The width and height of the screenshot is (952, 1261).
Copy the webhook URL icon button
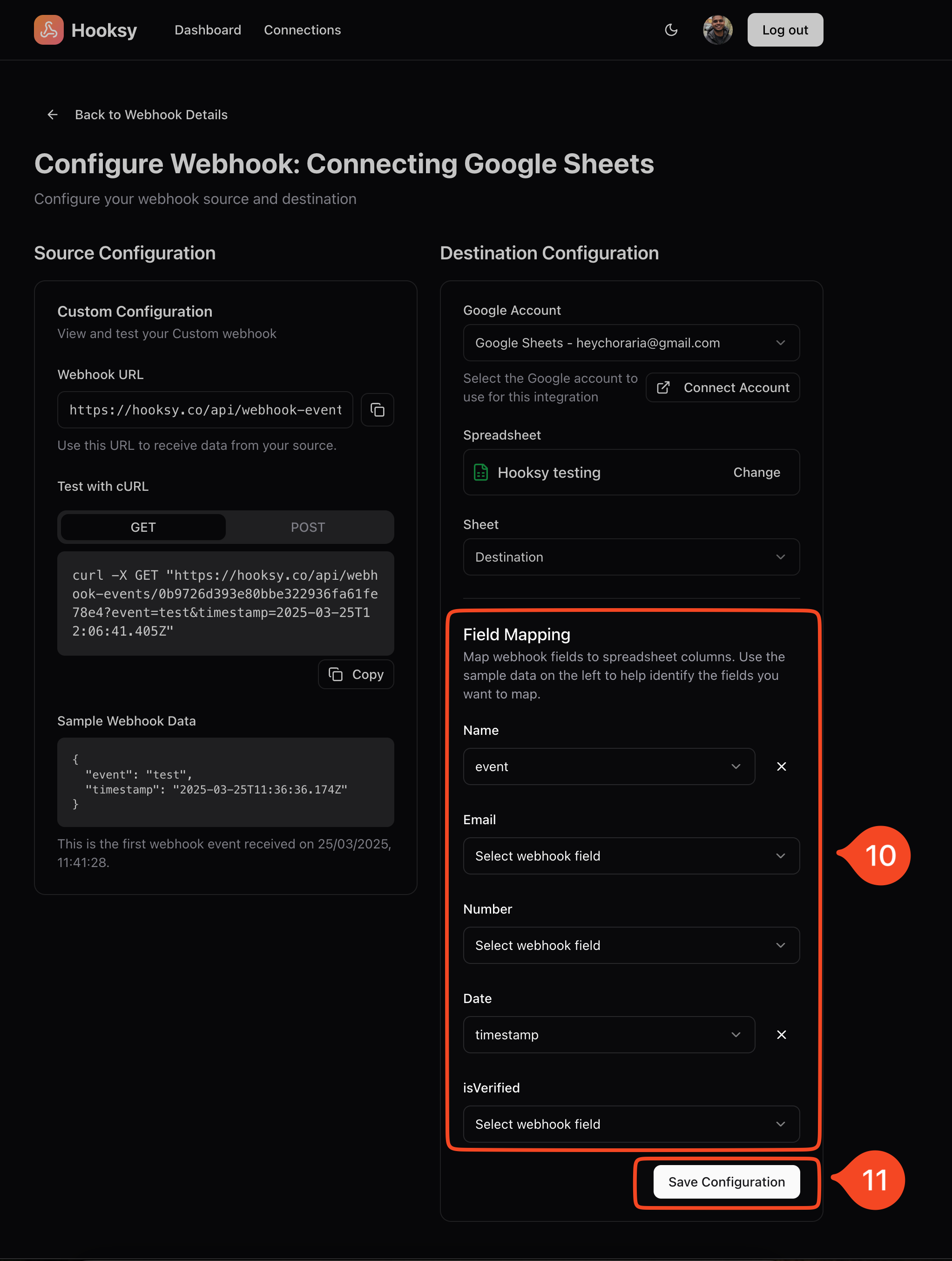(378, 409)
